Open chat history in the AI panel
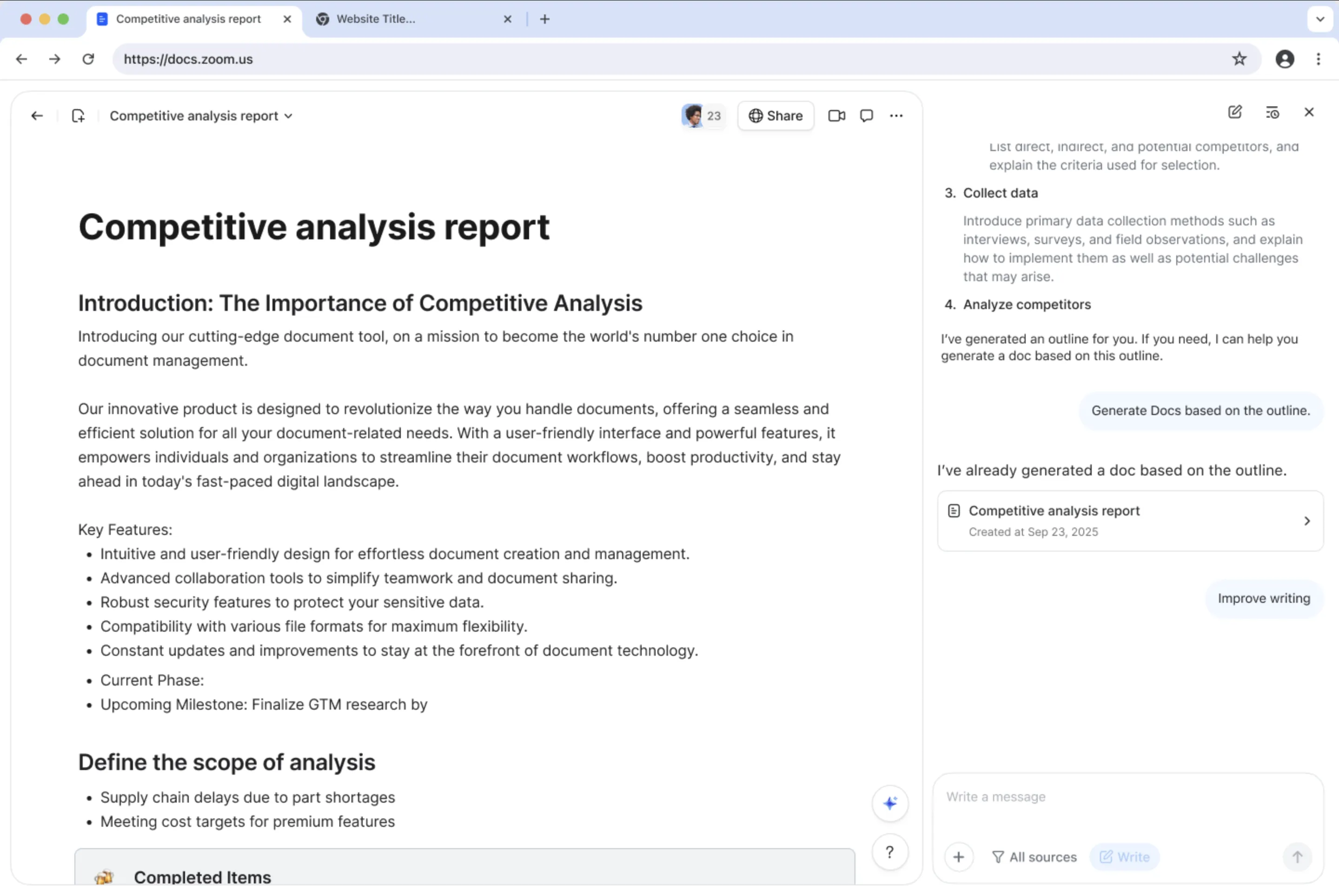 1273,112
